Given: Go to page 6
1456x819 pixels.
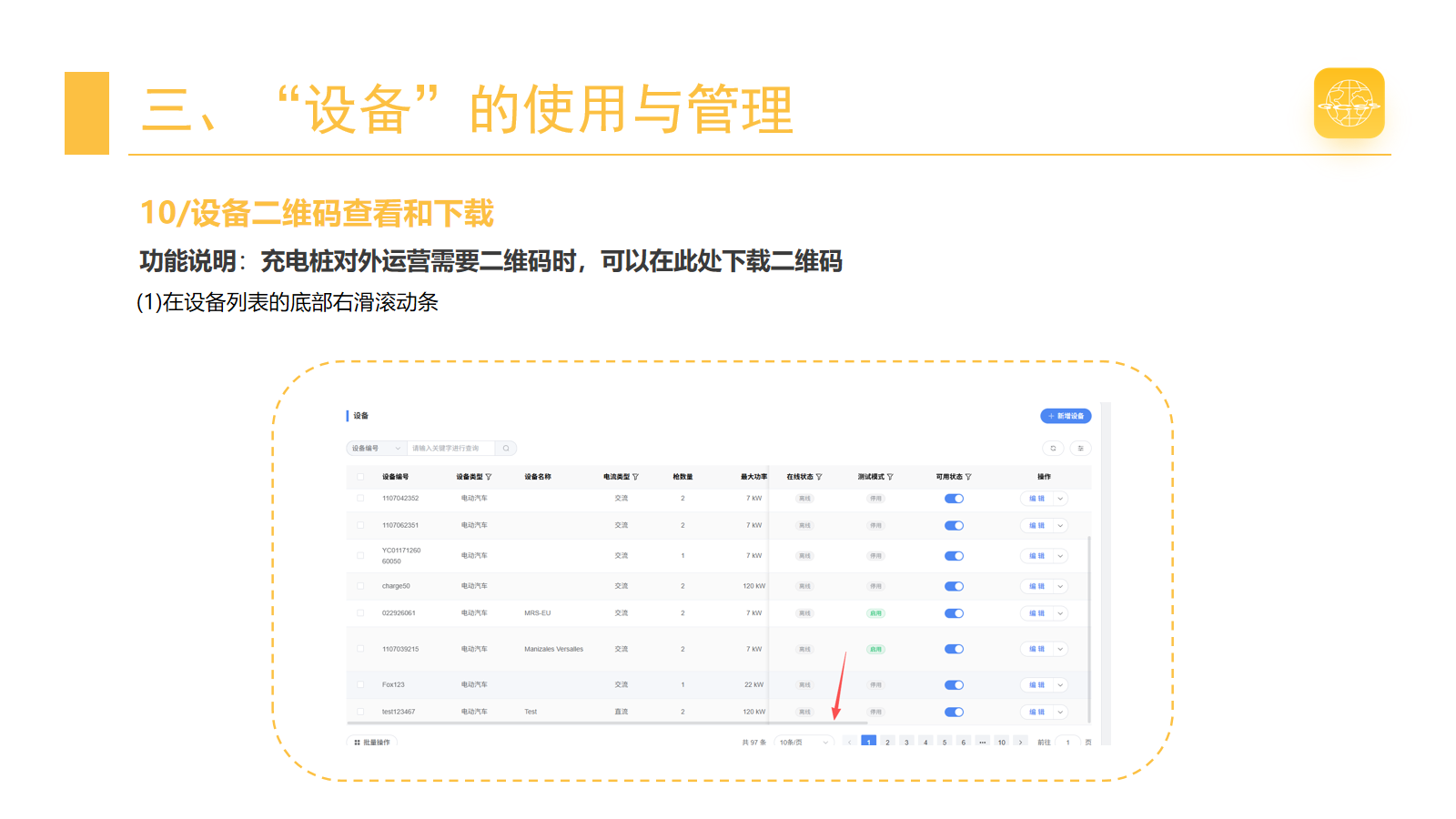Looking at the screenshot, I should tap(964, 742).
